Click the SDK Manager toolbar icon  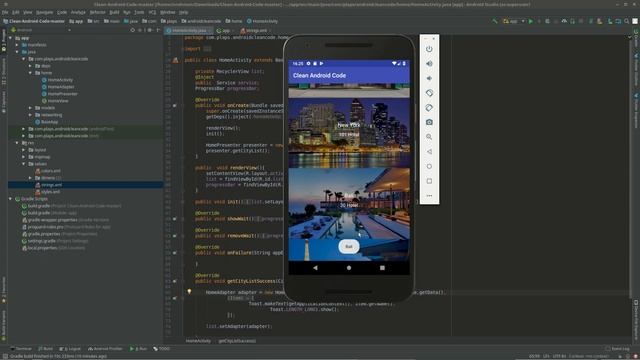618,21
